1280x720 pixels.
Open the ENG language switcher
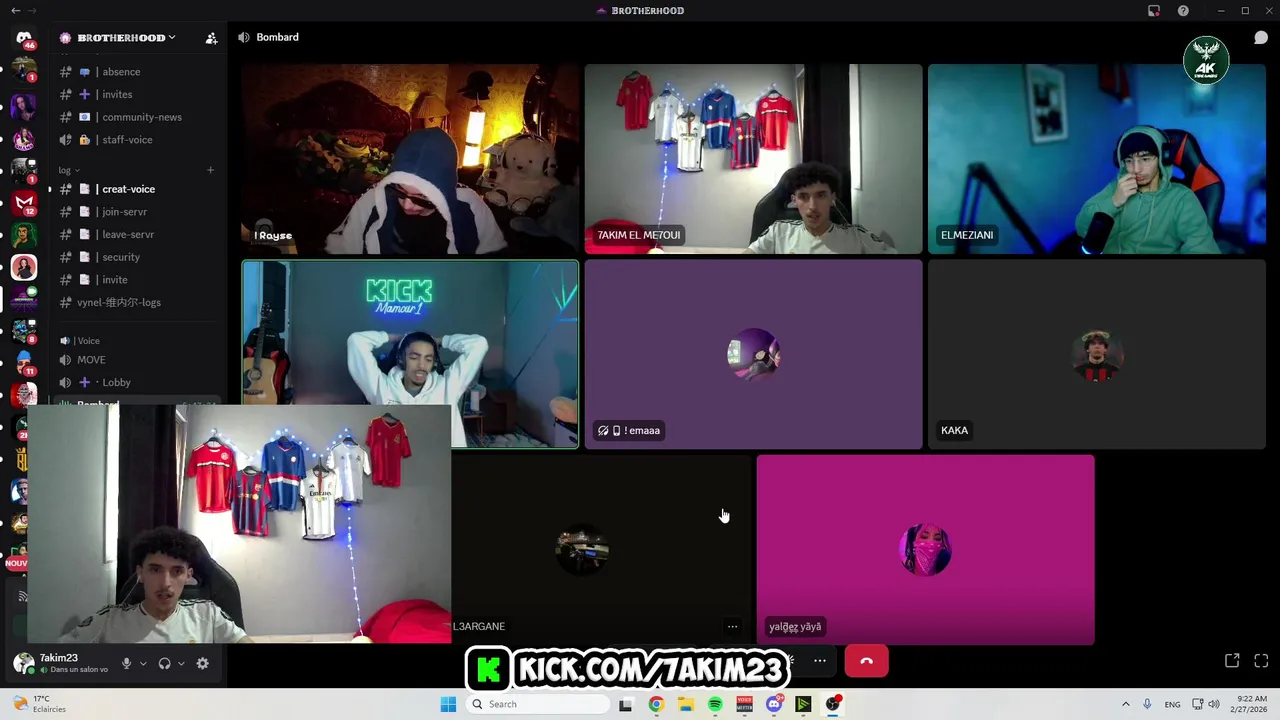coord(1172,704)
